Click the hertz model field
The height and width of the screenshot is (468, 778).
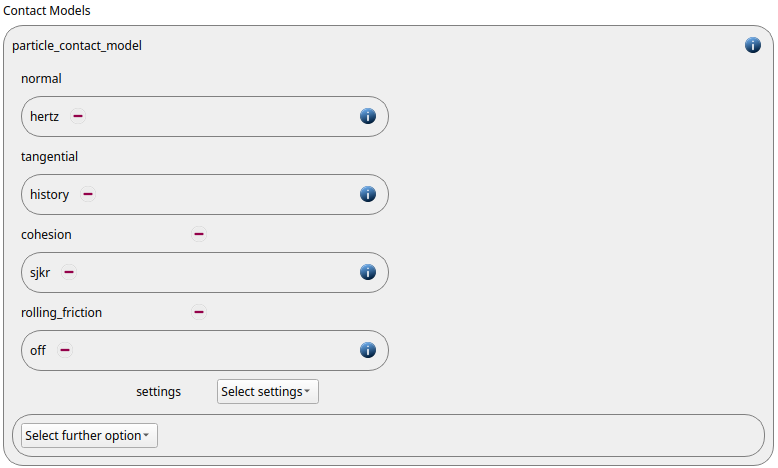pyautogui.click(x=204, y=117)
